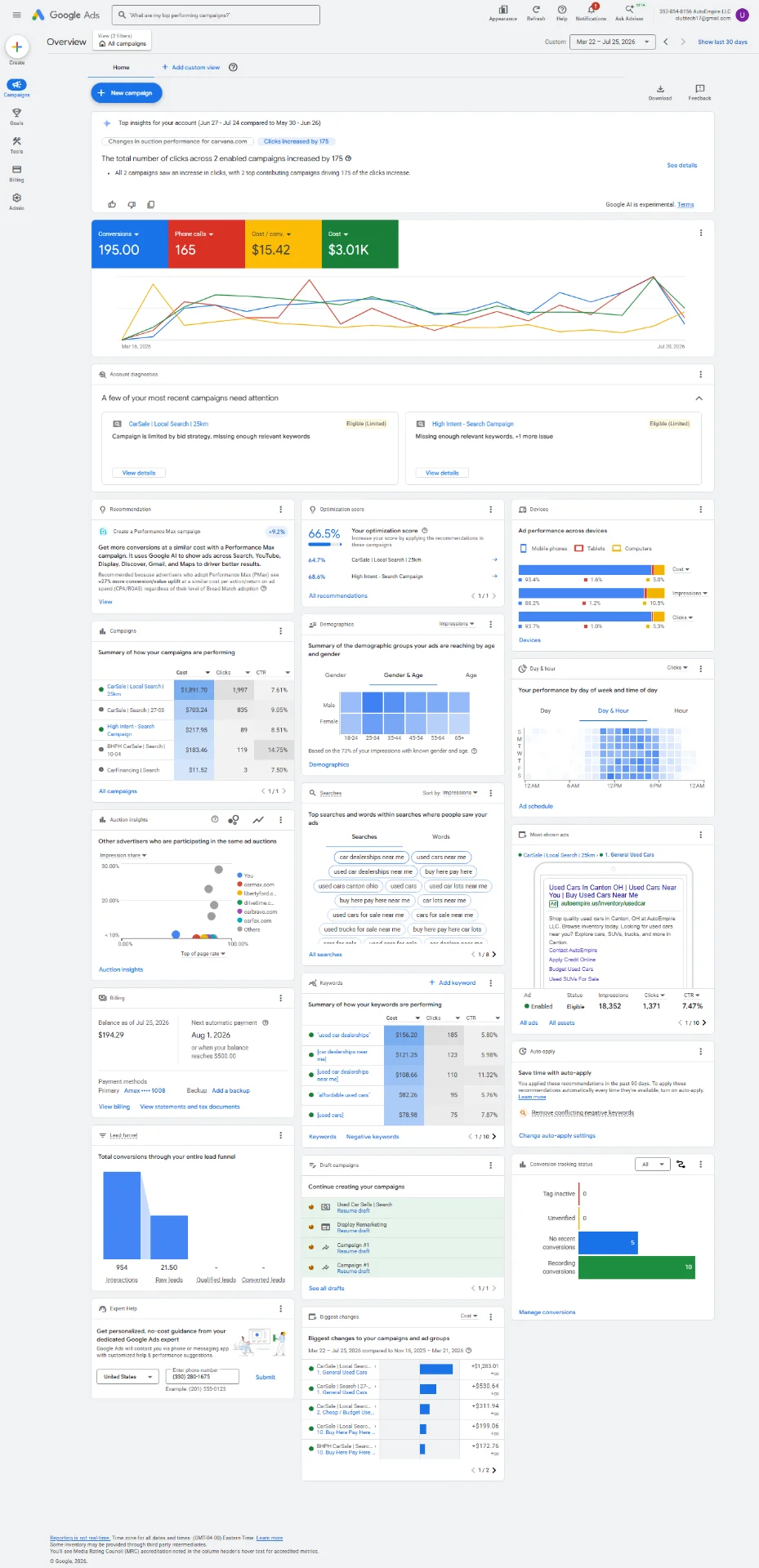Open the 'View billing' link
The image size is (759, 1568).
tap(114, 1107)
